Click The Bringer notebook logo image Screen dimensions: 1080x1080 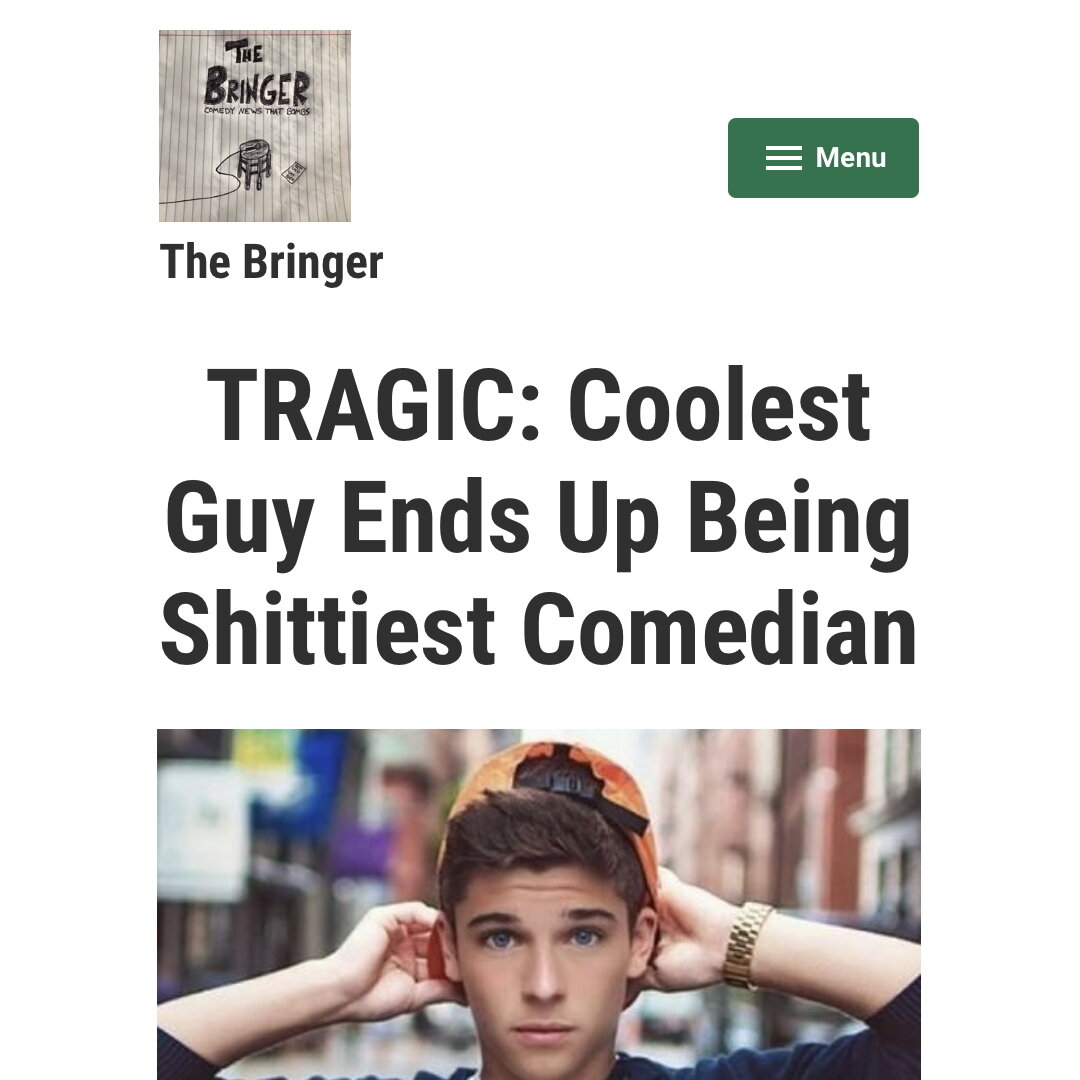pos(255,126)
